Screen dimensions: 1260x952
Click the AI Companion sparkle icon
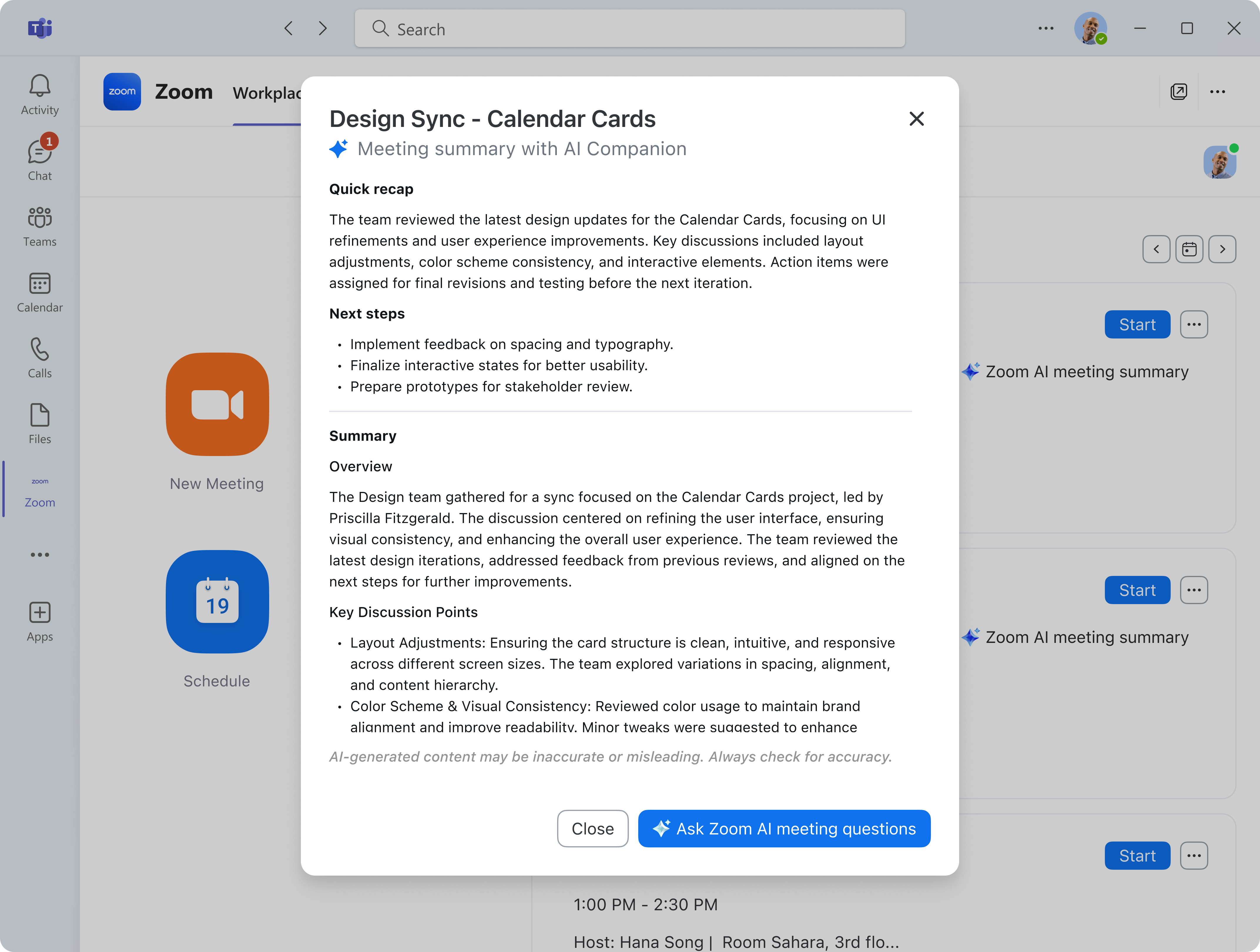tap(338, 149)
